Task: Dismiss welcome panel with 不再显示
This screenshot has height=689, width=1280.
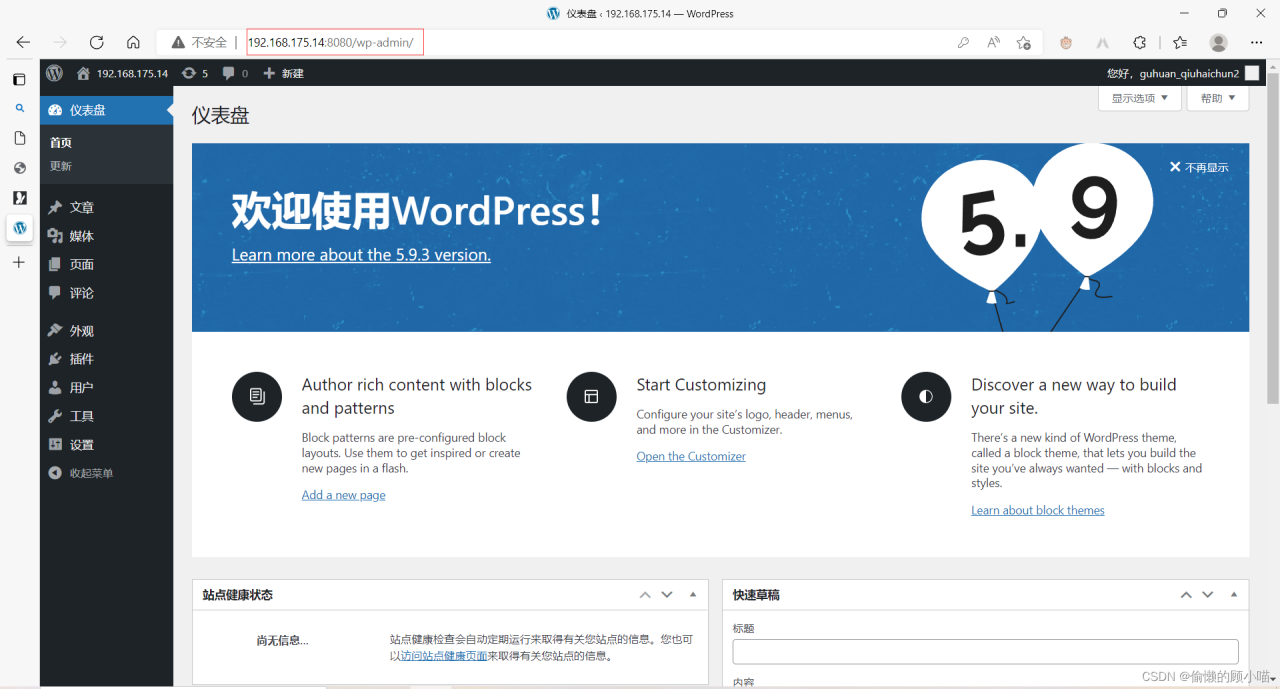Action: (1199, 167)
